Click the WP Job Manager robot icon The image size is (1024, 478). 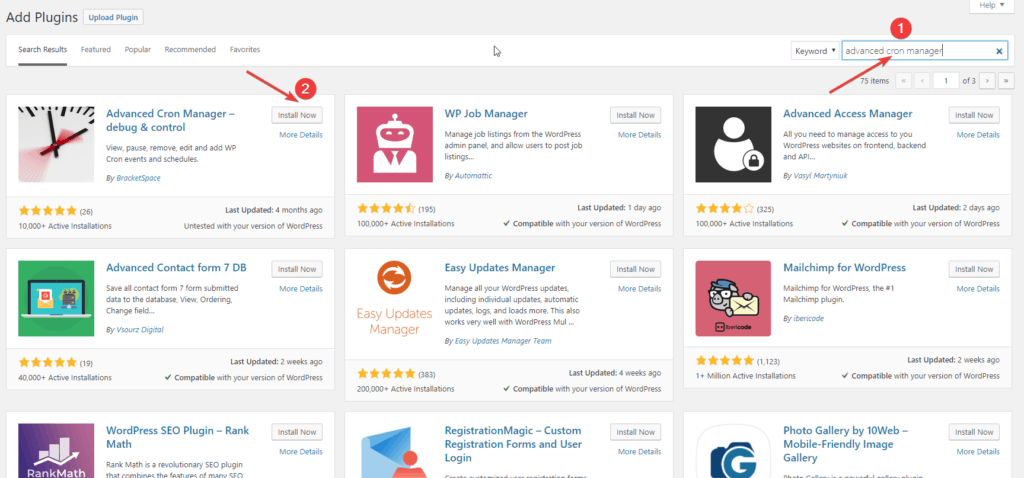tap(394, 144)
